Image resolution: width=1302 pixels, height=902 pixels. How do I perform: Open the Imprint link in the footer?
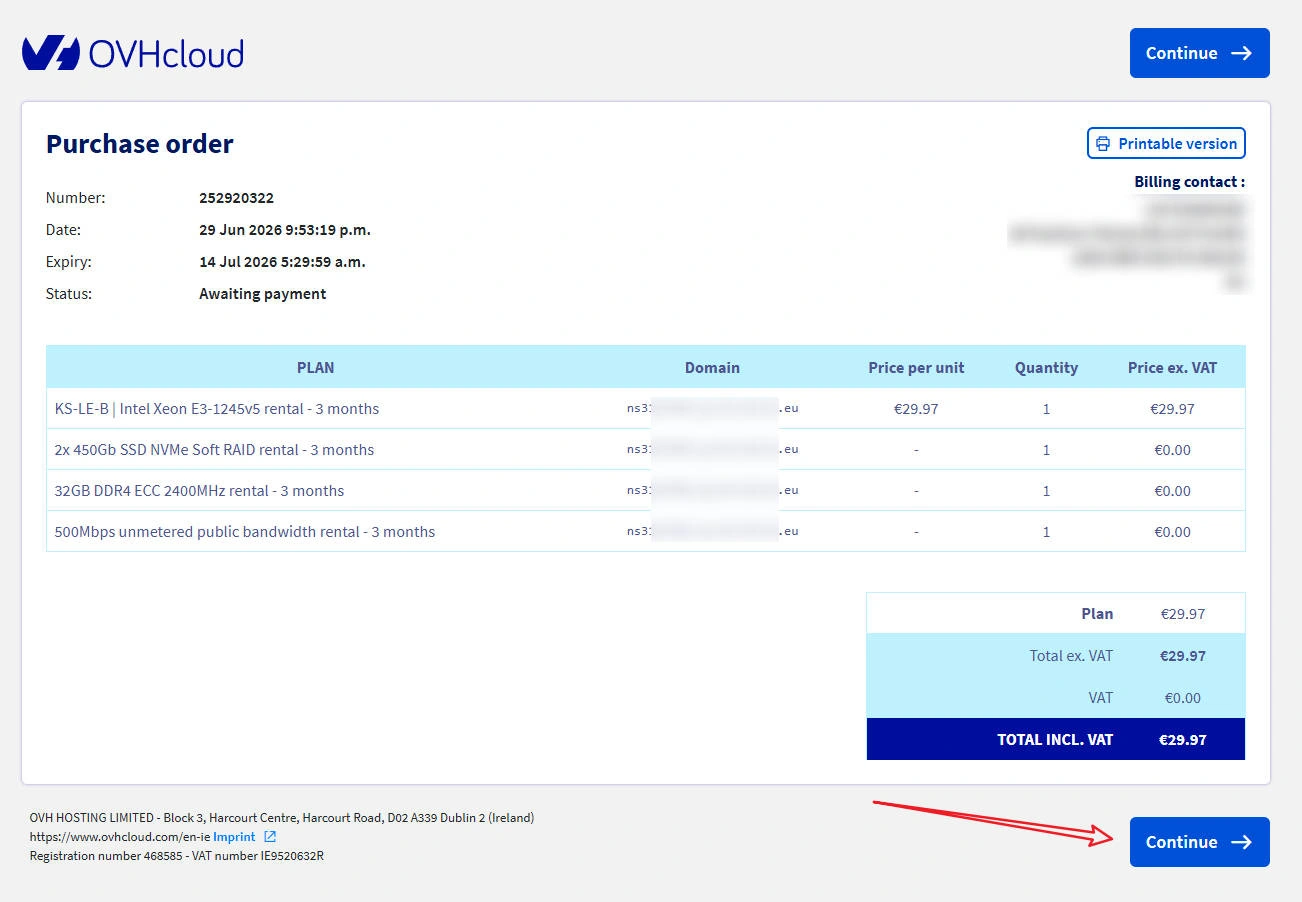tap(244, 836)
